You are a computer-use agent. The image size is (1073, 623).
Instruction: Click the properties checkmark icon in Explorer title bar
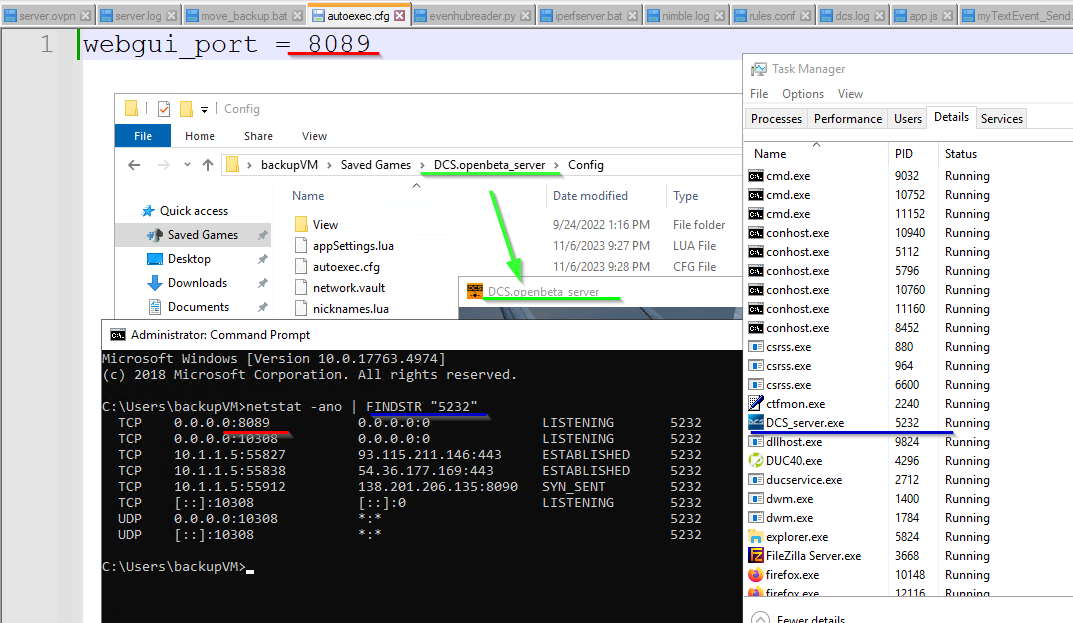[x=164, y=109]
